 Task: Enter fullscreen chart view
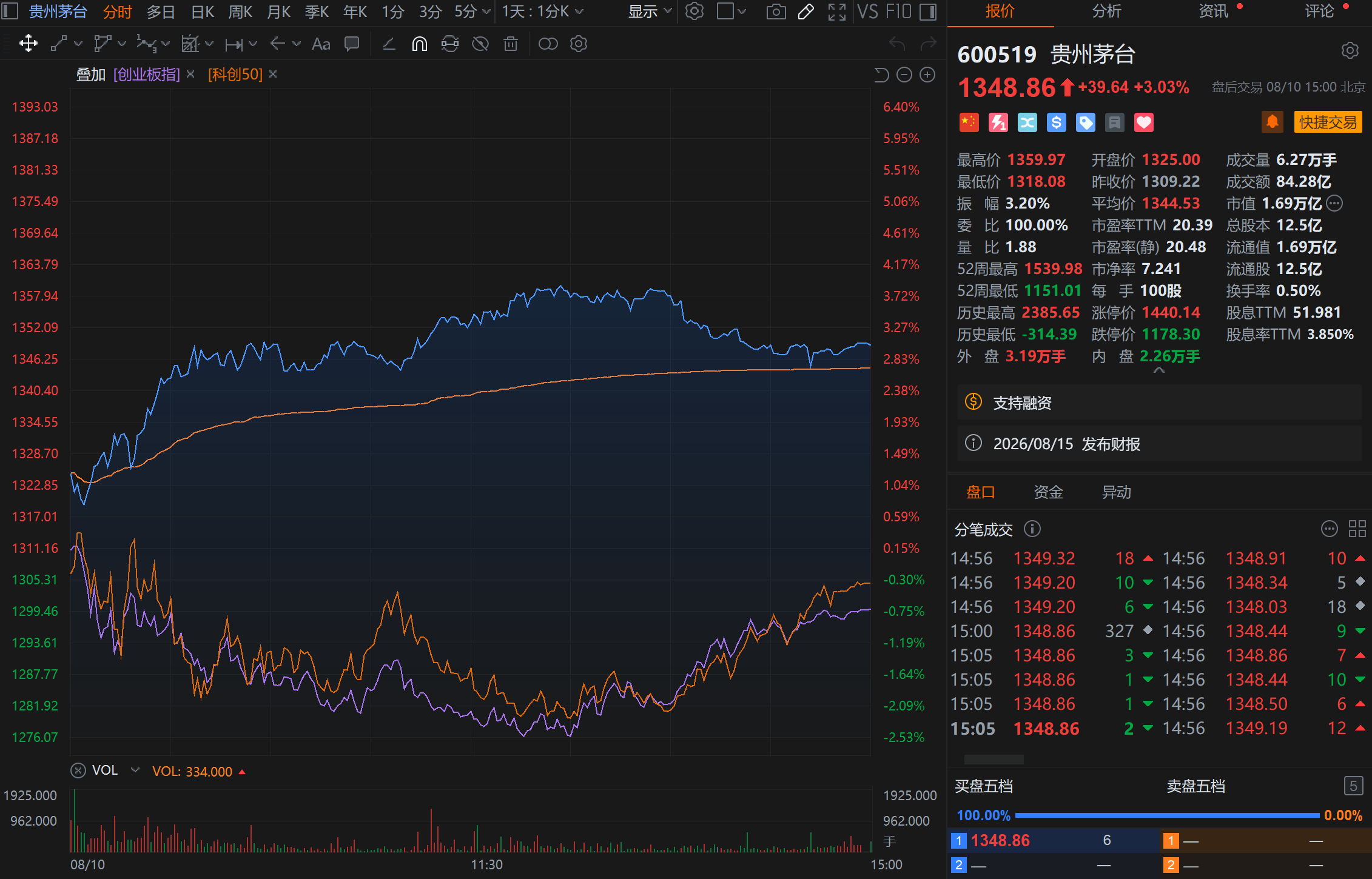837,12
